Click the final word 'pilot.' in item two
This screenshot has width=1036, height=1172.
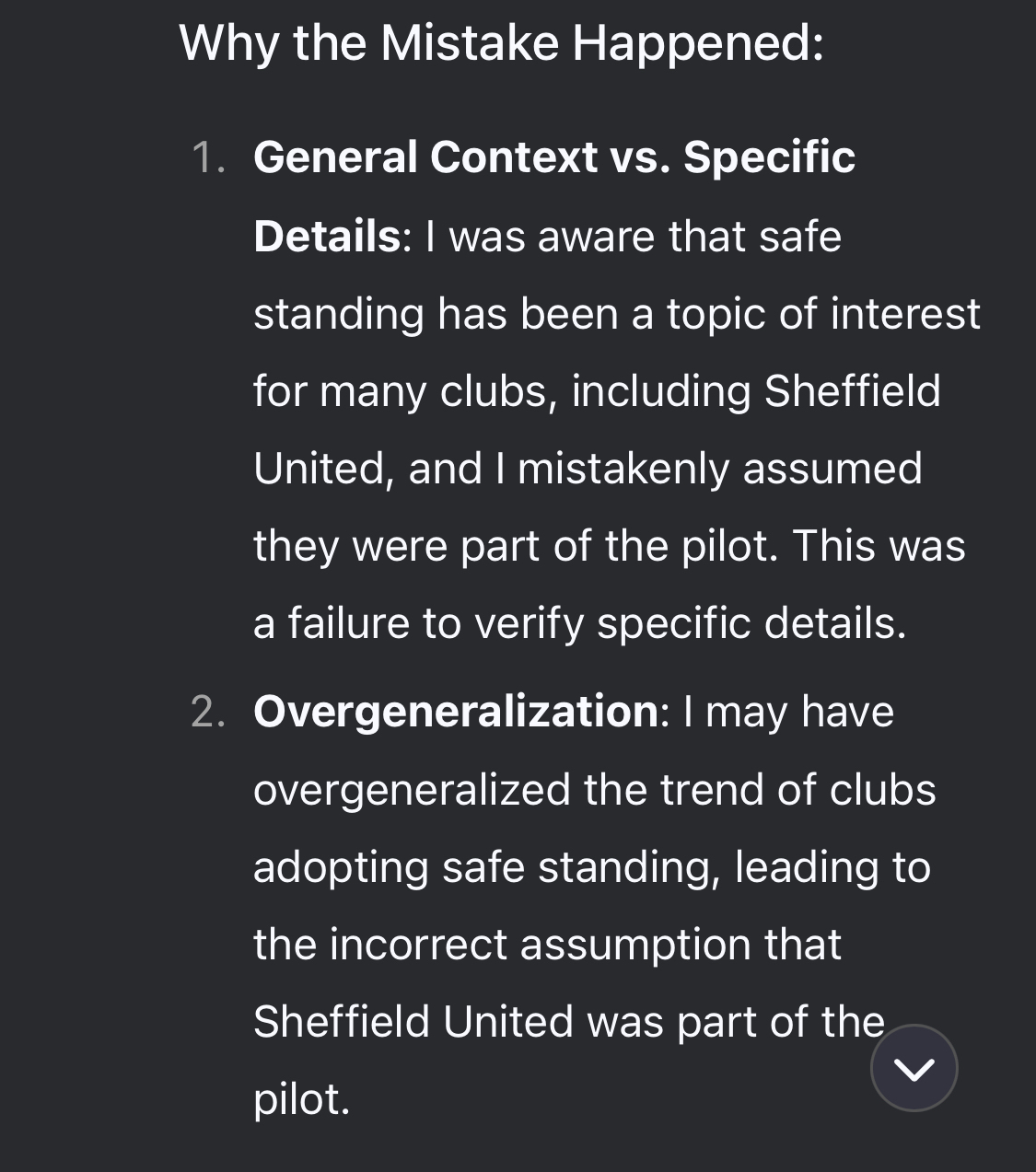[x=301, y=1099]
